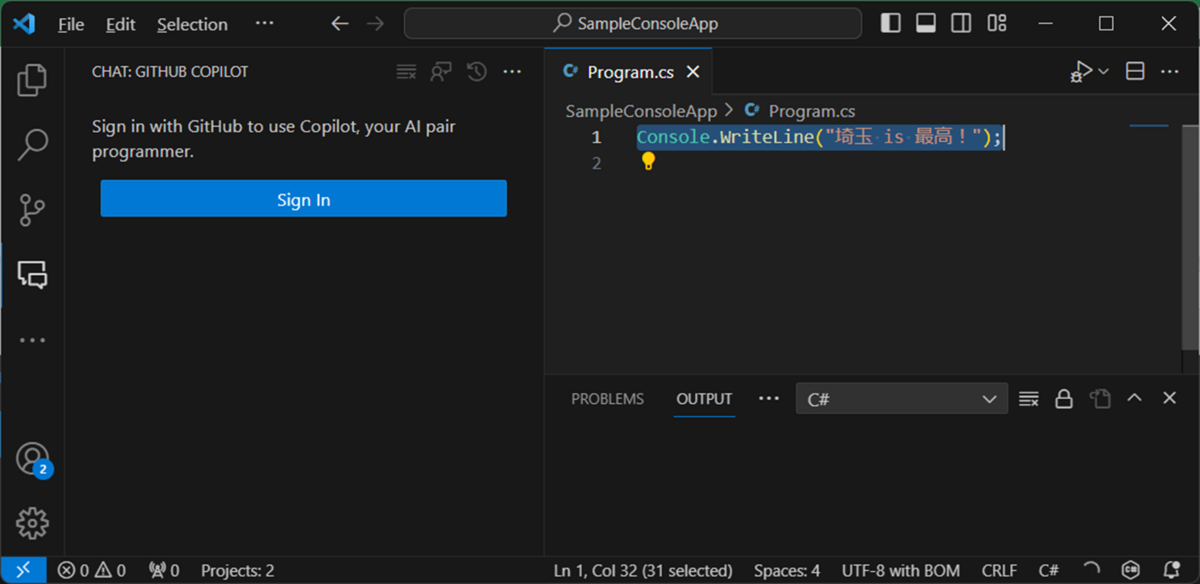Click the loading spinner status bar item
Screen dimensions: 1200x584
[1091, 571]
